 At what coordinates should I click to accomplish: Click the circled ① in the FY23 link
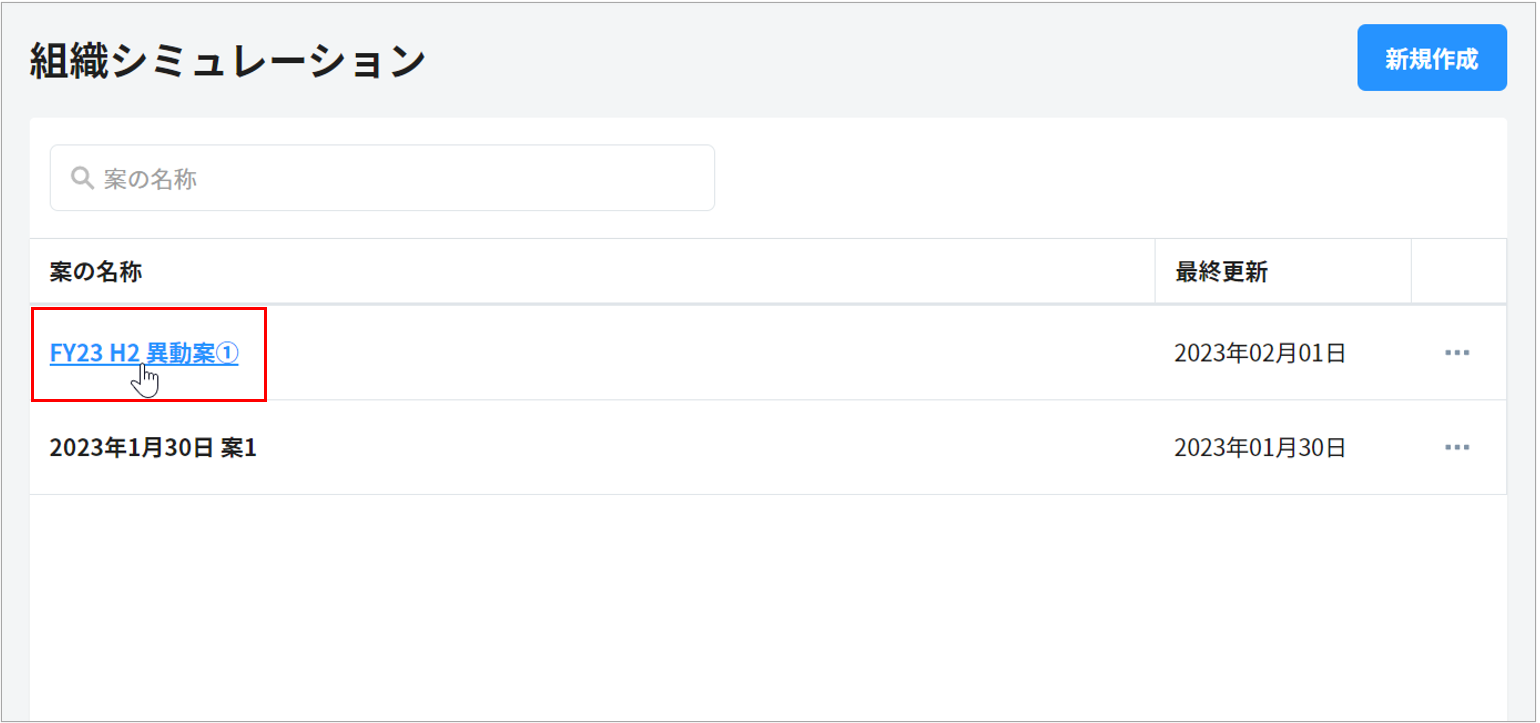pyautogui.click(x=229, y=353)
